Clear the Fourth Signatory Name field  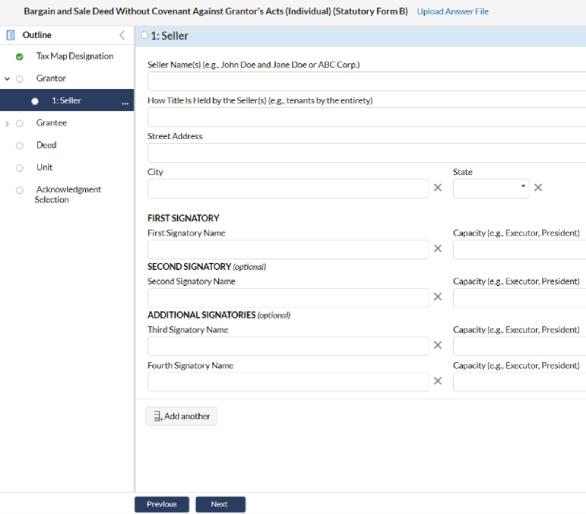(x=438, y=381)
